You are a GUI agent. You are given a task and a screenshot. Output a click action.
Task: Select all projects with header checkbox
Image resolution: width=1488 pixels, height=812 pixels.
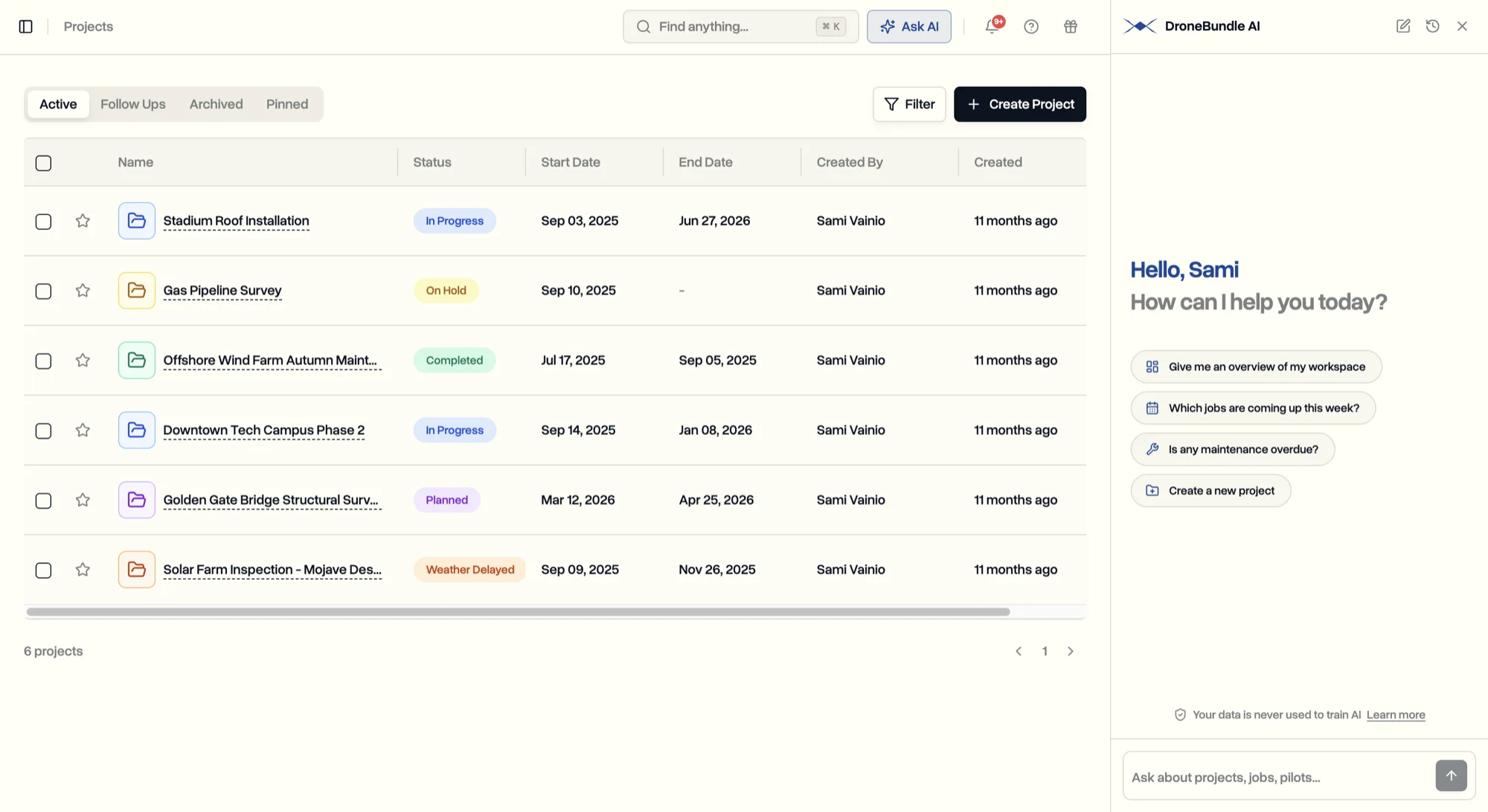[x=44, y=163]
